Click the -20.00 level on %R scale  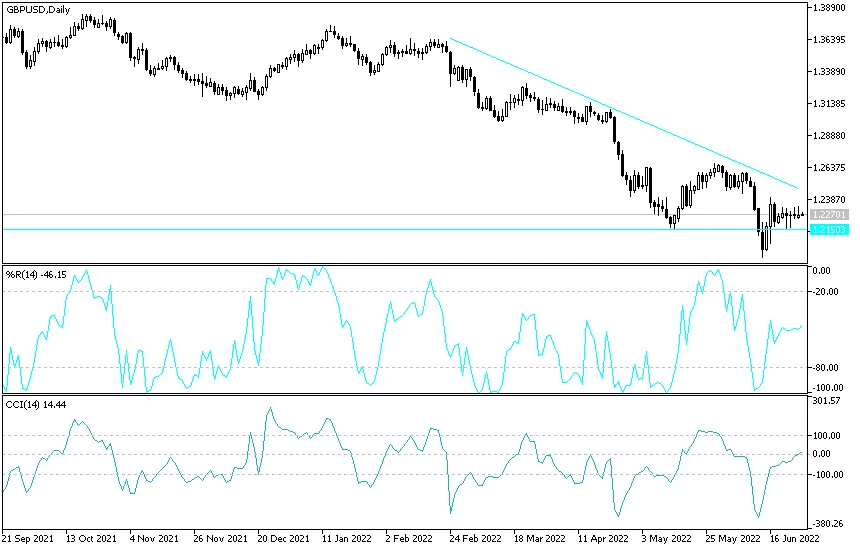(x=827, y=292)
